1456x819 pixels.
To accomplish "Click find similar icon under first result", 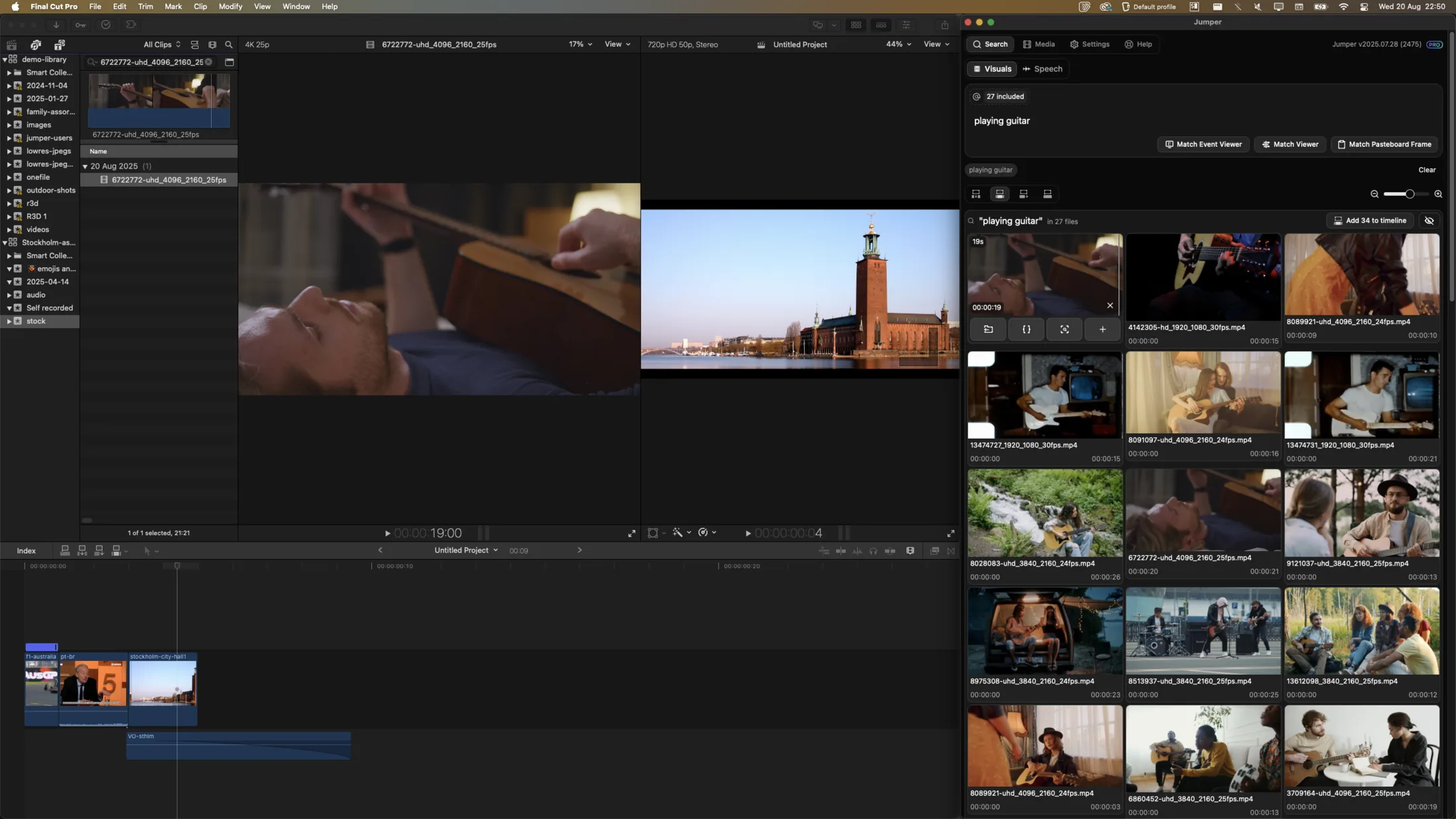I will click(x=1064, y=329).
